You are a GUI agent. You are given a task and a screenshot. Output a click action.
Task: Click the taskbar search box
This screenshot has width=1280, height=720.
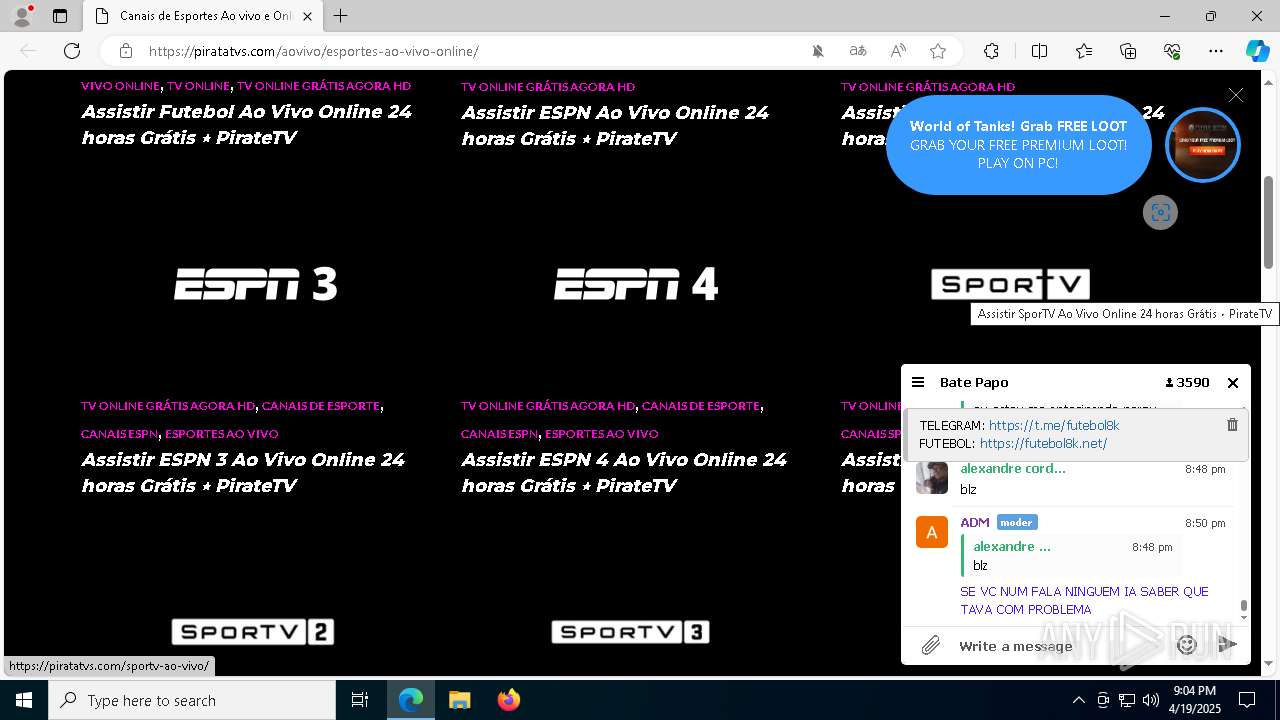(x=192, y=700)
